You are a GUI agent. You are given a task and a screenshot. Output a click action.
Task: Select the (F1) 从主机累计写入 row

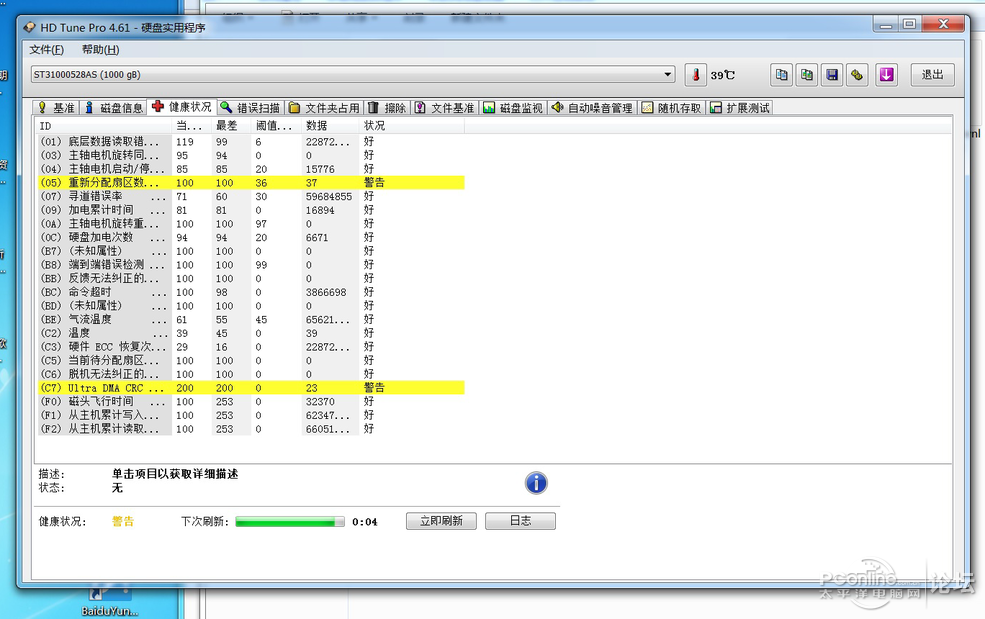pyautogui.click(x=251, y=415)
